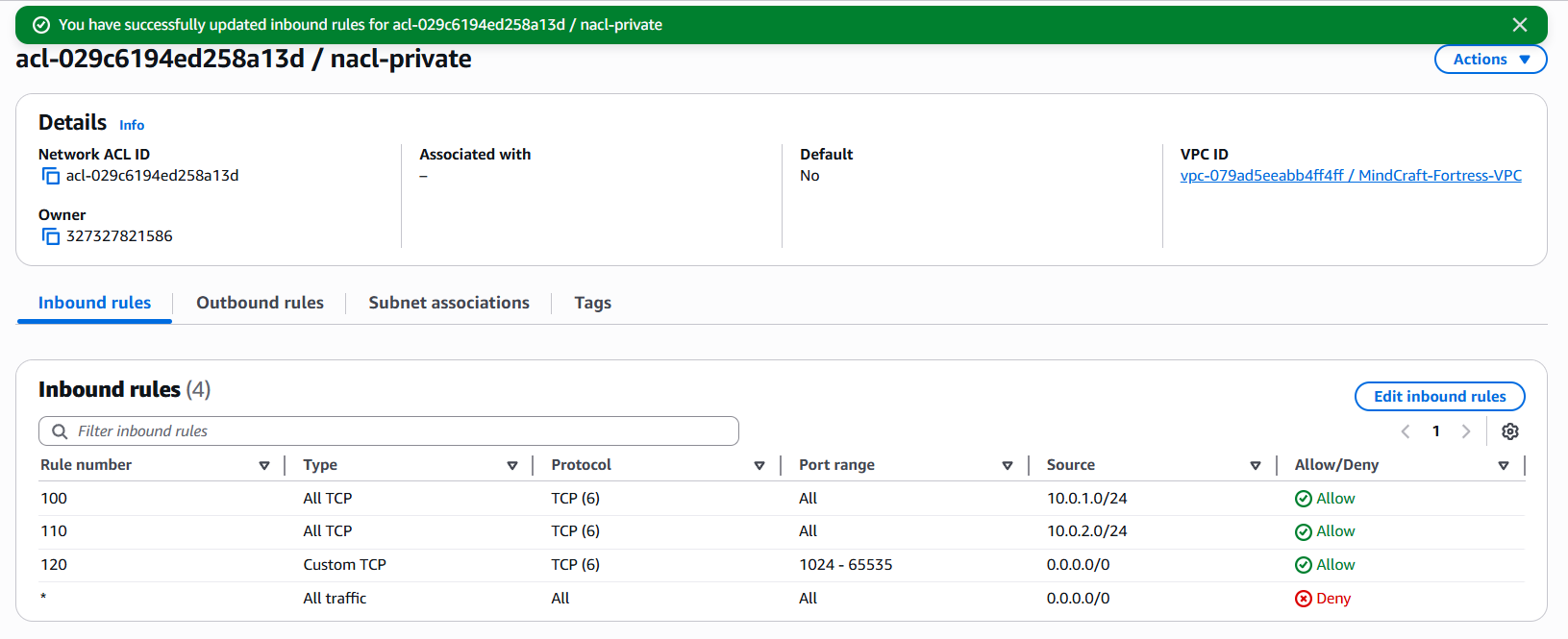Viewport: 1568px width, 639px height.
Task: Click the Filter inbound rules field
Action: tap(404, 431)
